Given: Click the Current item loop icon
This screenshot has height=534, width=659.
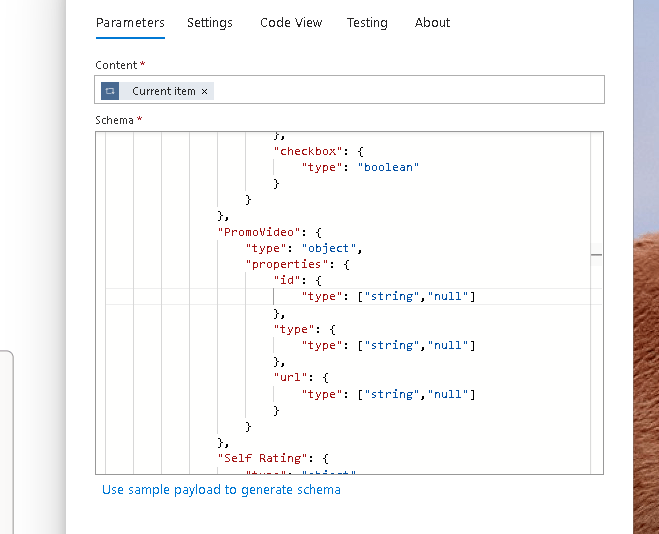Looking at the screenshot, I should 110,91.
